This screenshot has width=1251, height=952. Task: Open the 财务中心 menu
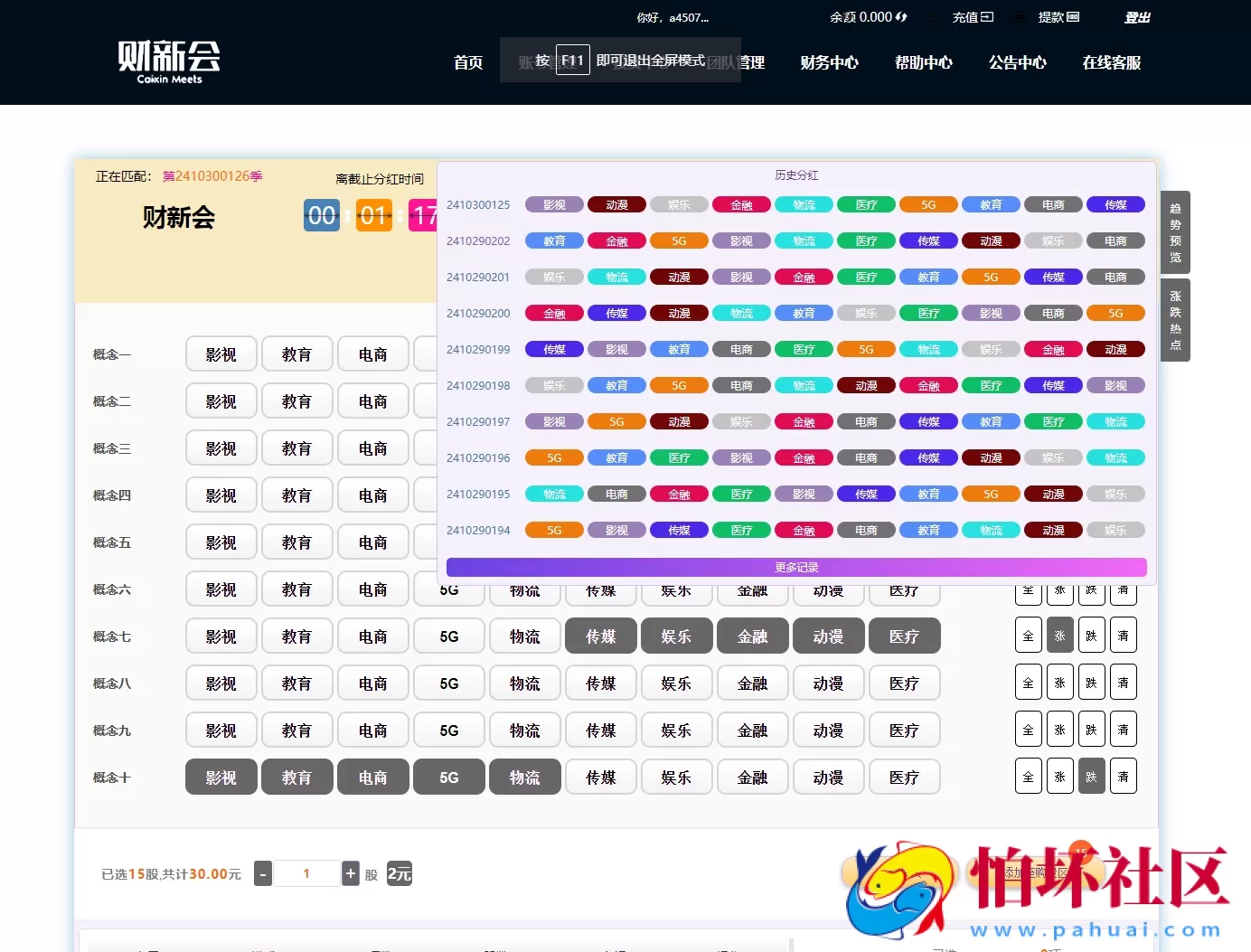coord(830,62)
